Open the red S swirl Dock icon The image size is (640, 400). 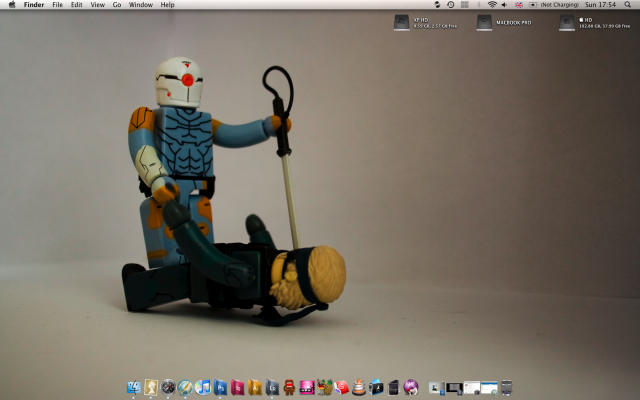point(341,387)
